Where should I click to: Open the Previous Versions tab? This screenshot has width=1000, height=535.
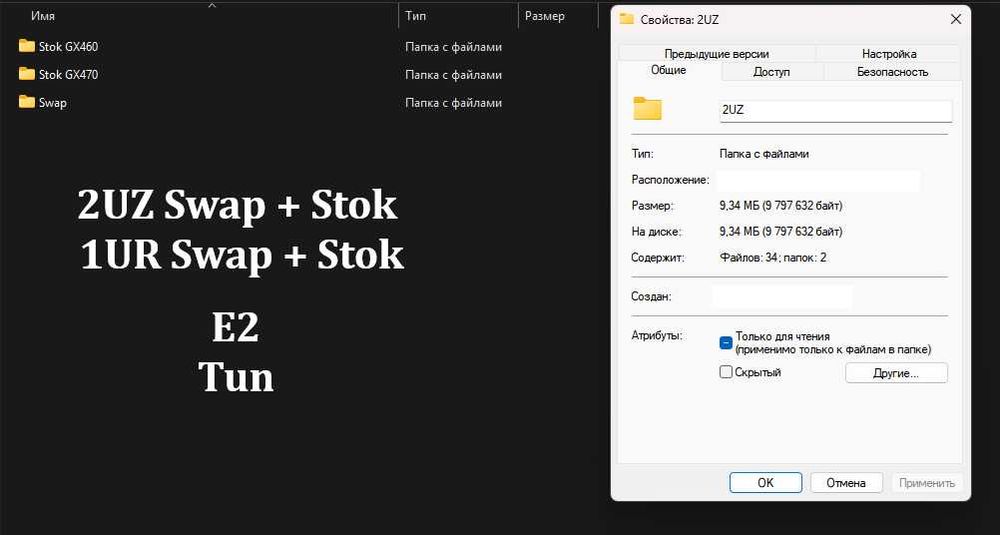point(717,54)
